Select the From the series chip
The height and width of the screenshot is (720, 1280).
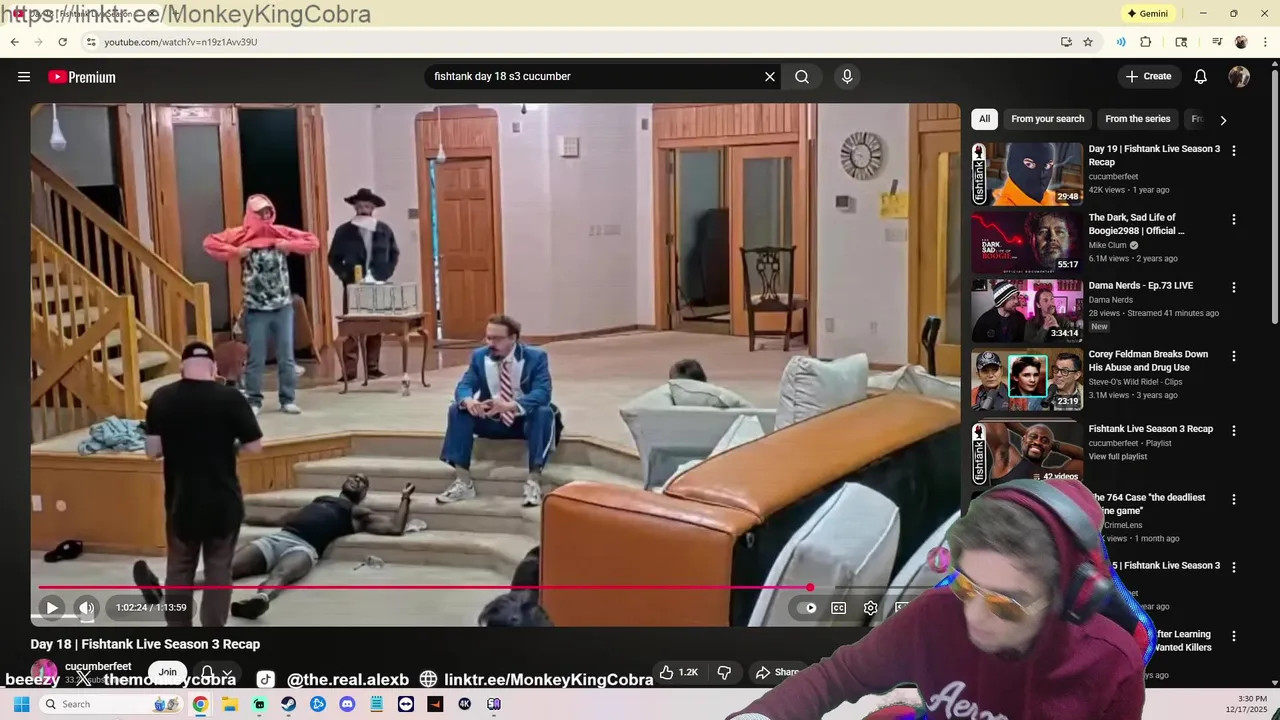1137,119
